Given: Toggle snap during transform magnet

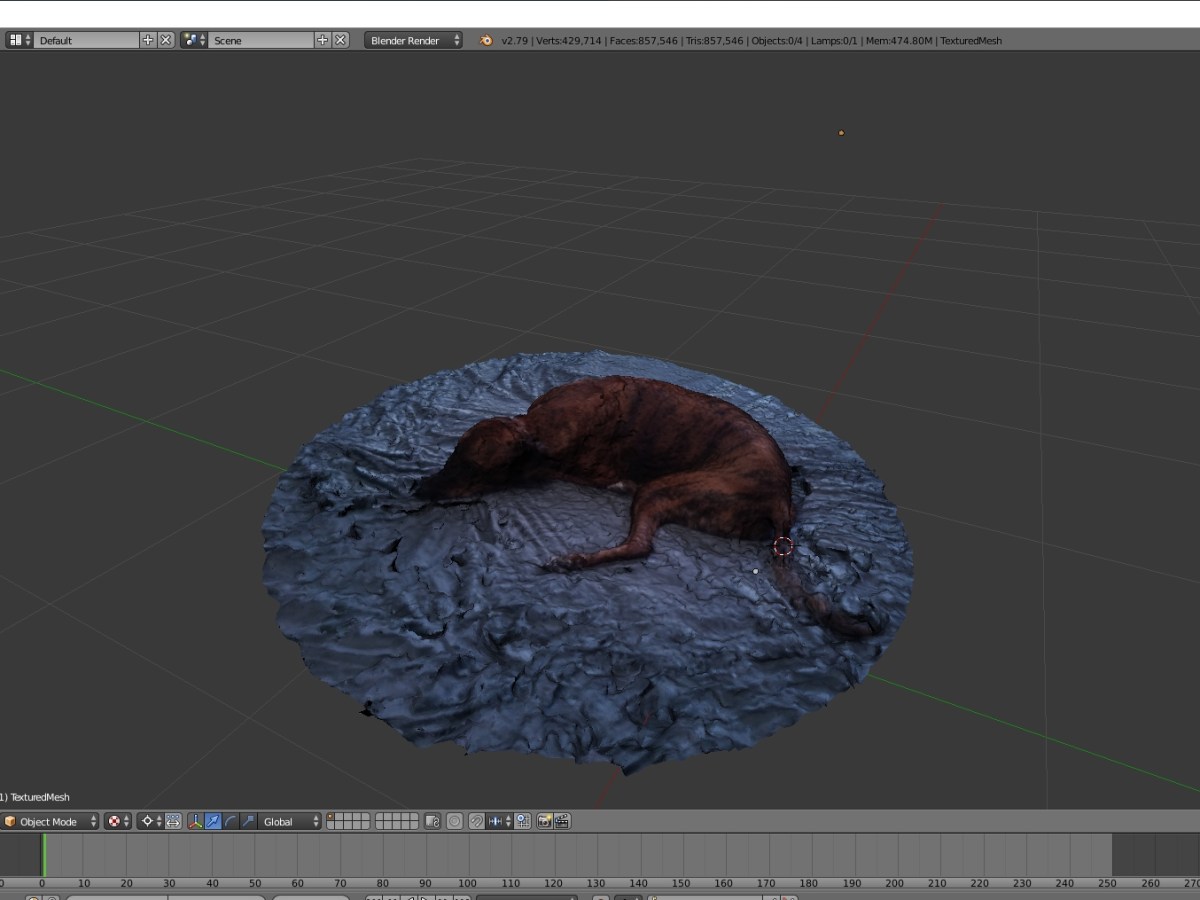Looking at the screenshot, I should tap(477, 822).
